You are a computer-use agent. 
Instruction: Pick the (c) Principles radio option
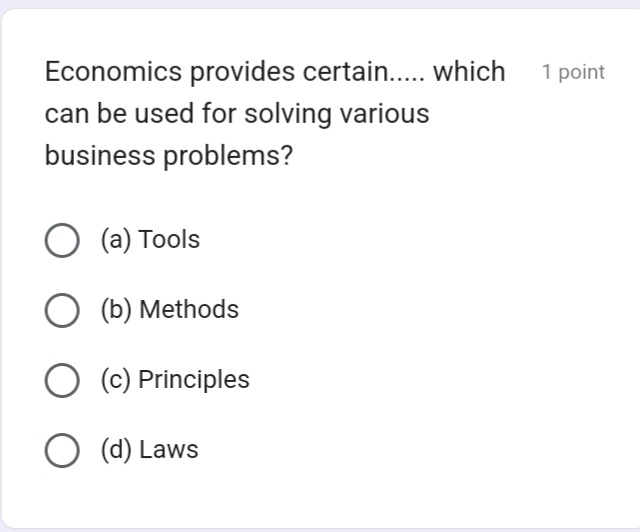coord(62,381)
